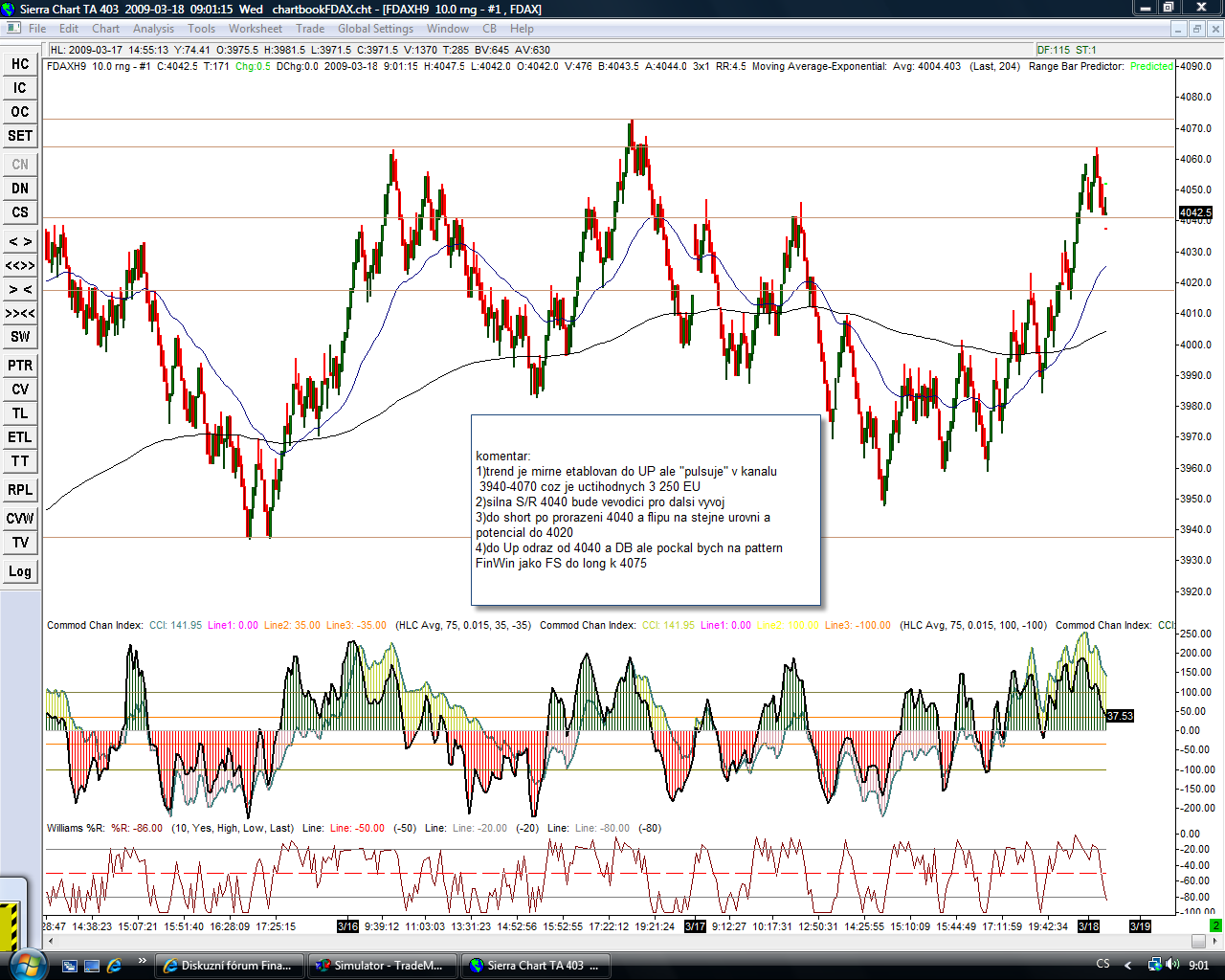Screen dimensions: 1225x980
Task: Click the green '2' box under price scale
Action: point(1215,925)
